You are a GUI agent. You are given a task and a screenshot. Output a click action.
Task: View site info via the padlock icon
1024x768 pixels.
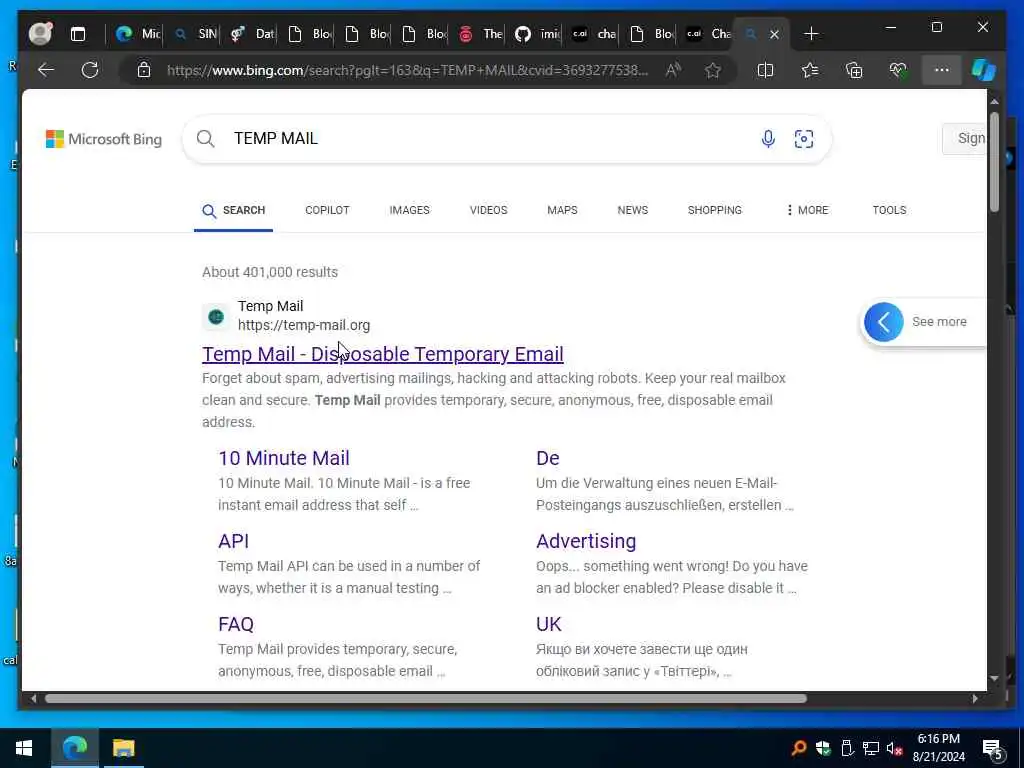coord(144,70)
